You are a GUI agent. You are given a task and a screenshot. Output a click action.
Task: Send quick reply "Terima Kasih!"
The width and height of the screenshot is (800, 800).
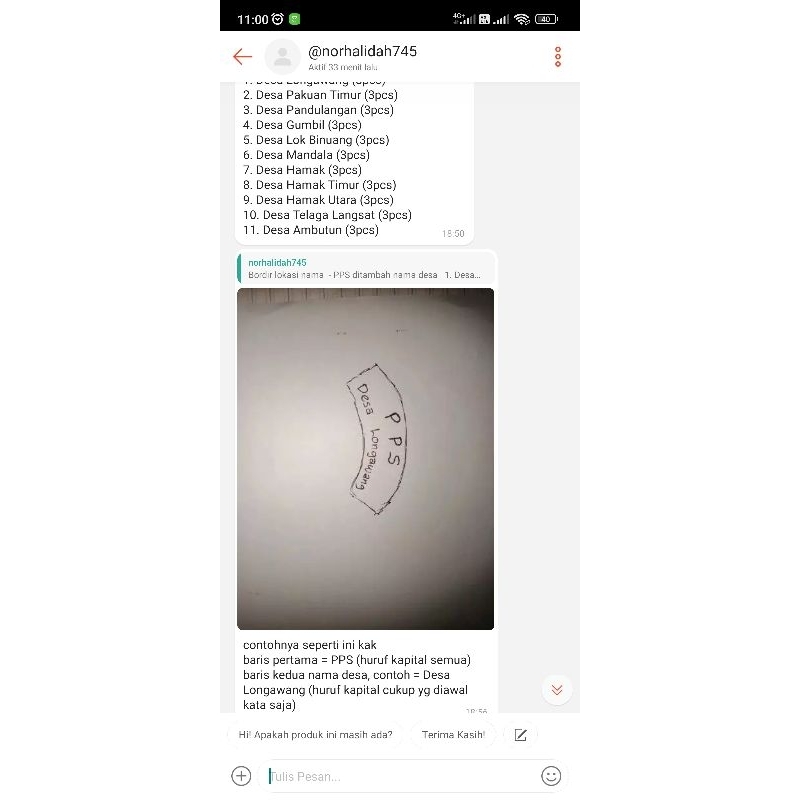click(x=453, y=735)
